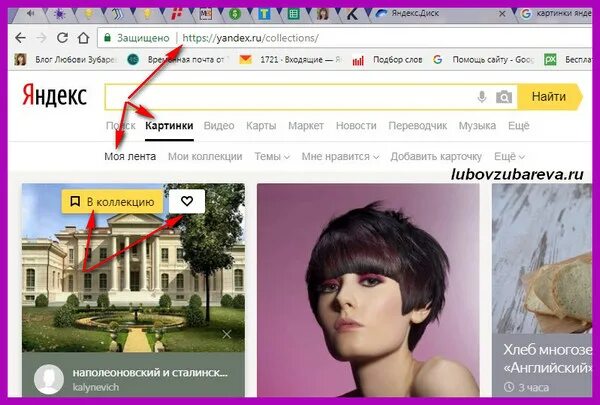Click the browser back arrow
The width and height of the screenshot is (600, 405).
point(20,38)
